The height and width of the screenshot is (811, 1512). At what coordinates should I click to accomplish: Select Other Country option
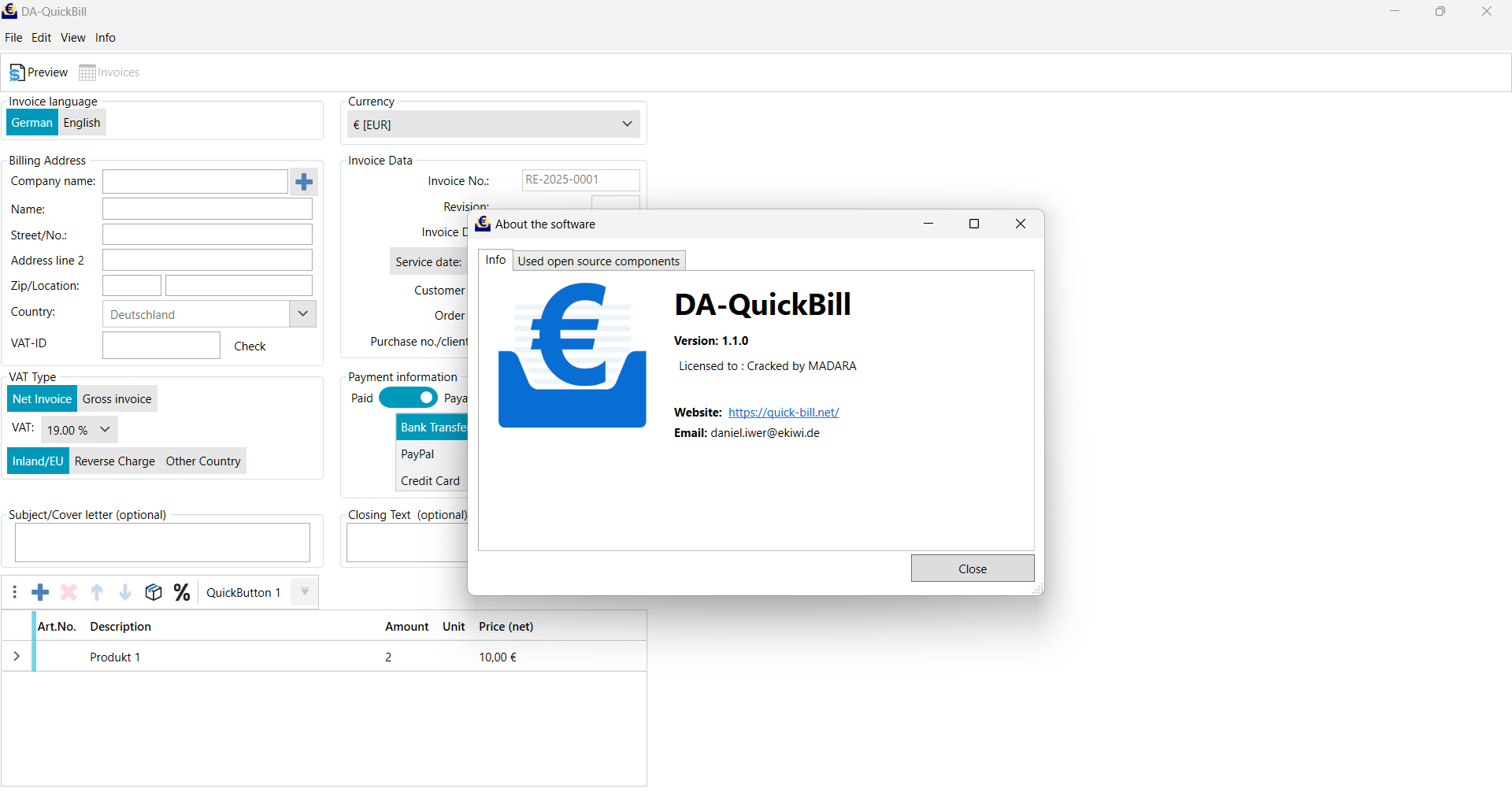click(203, 461)
